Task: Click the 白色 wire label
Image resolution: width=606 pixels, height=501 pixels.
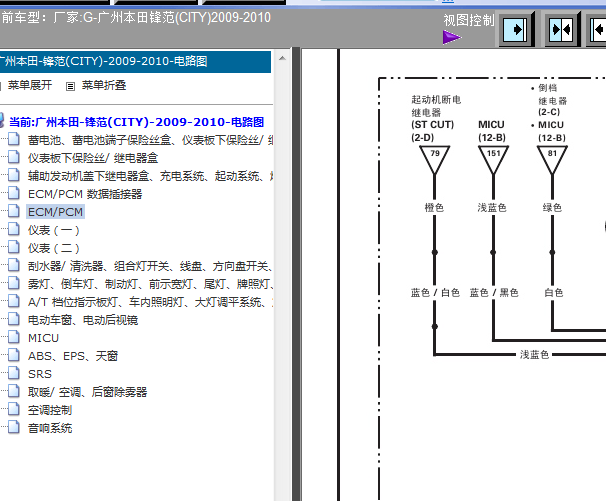Action: pyautogui.click(x=553, y=293)
